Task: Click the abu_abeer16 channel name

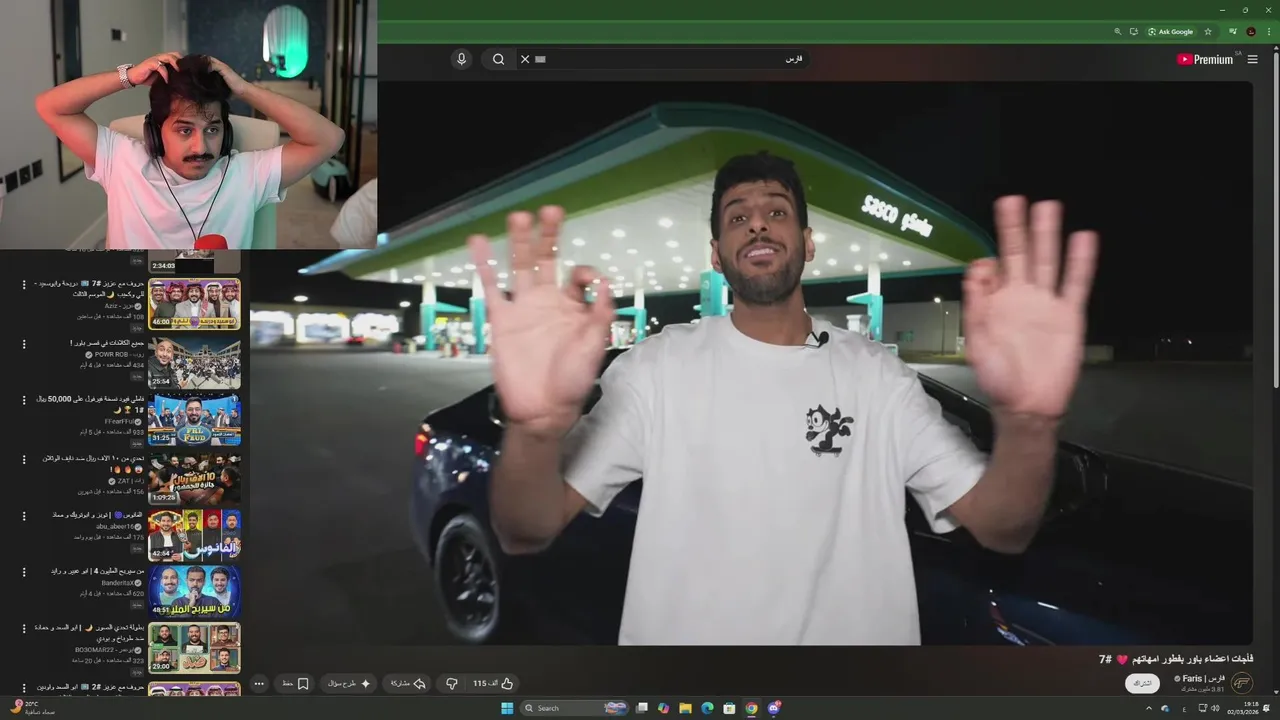Action: pos(114,526)
